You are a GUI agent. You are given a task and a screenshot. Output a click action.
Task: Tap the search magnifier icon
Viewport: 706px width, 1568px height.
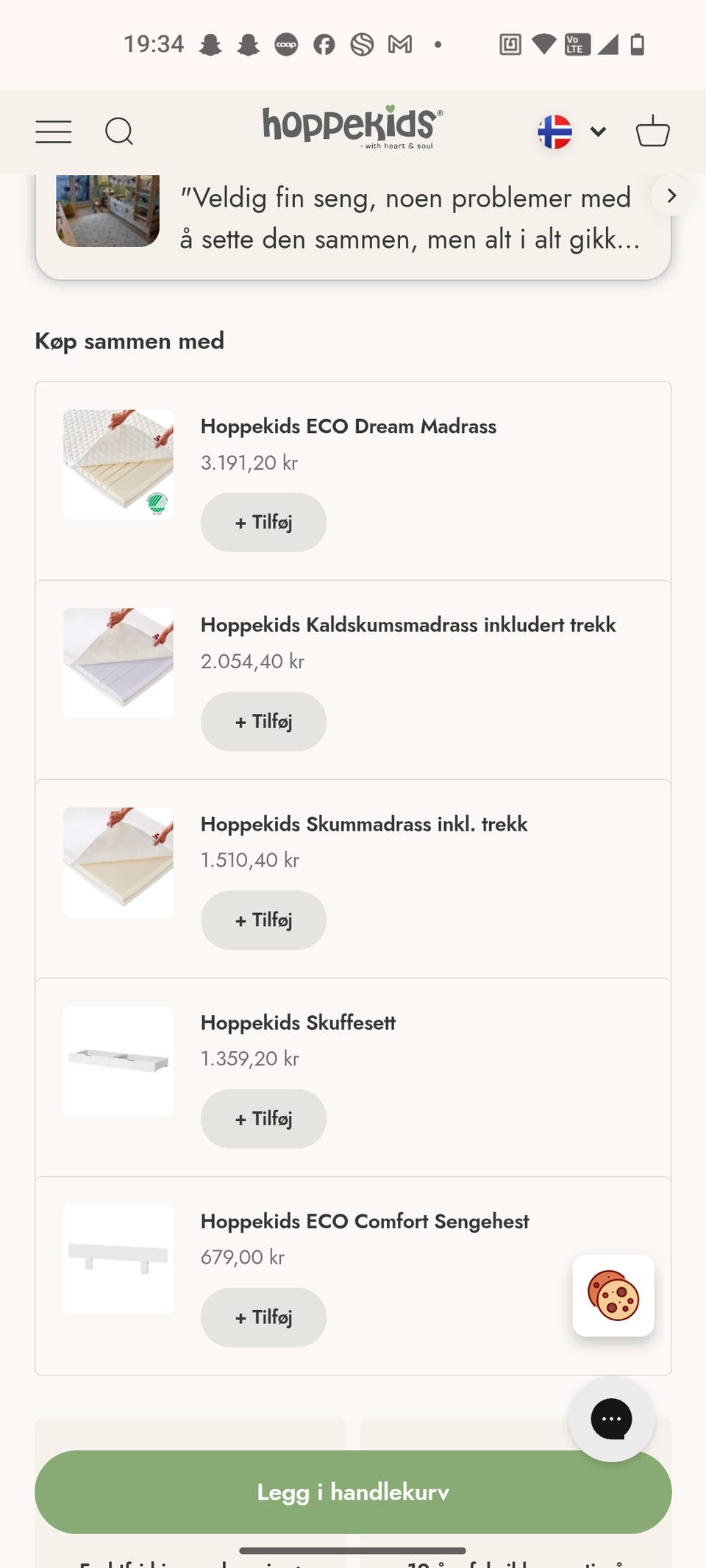point(119,132)
